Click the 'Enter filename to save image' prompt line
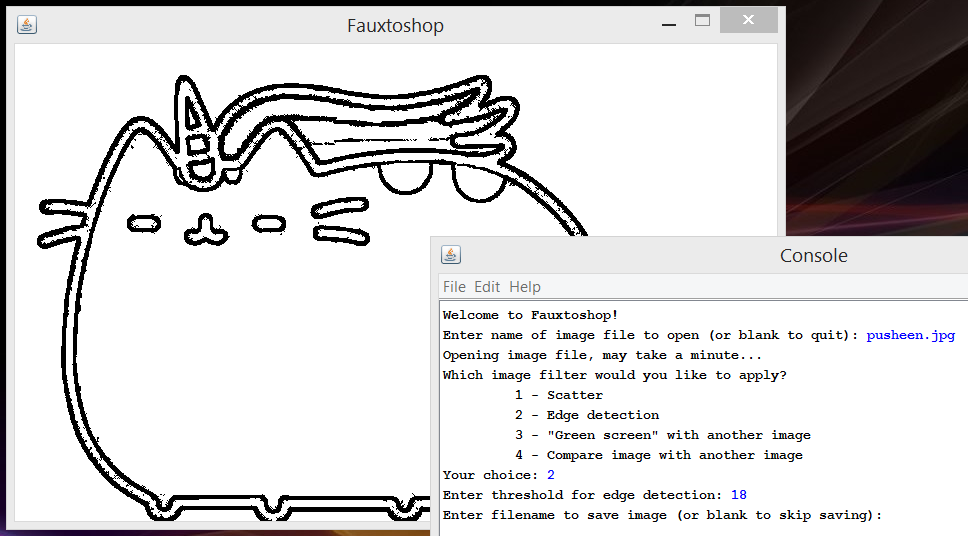Viewport: 968px width, 536px height. [662, 515]
